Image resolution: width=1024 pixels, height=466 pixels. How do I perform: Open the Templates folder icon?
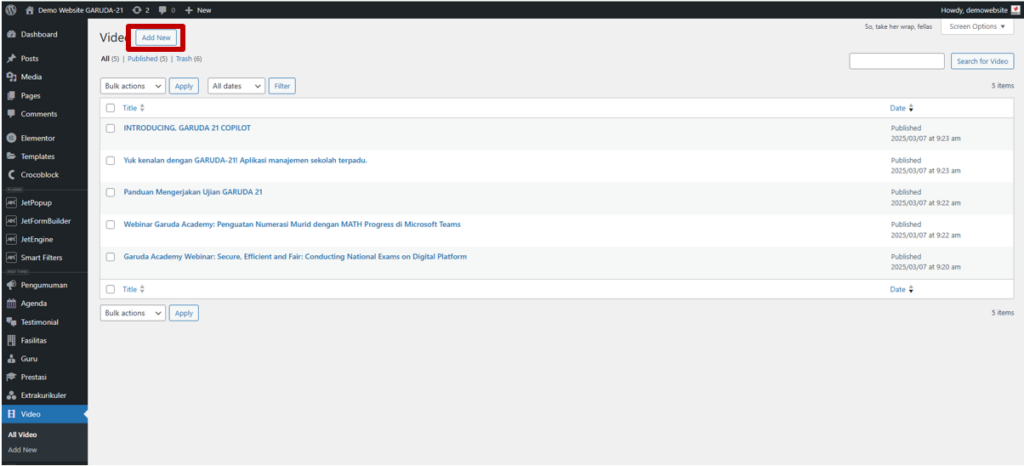coord(11,157)
